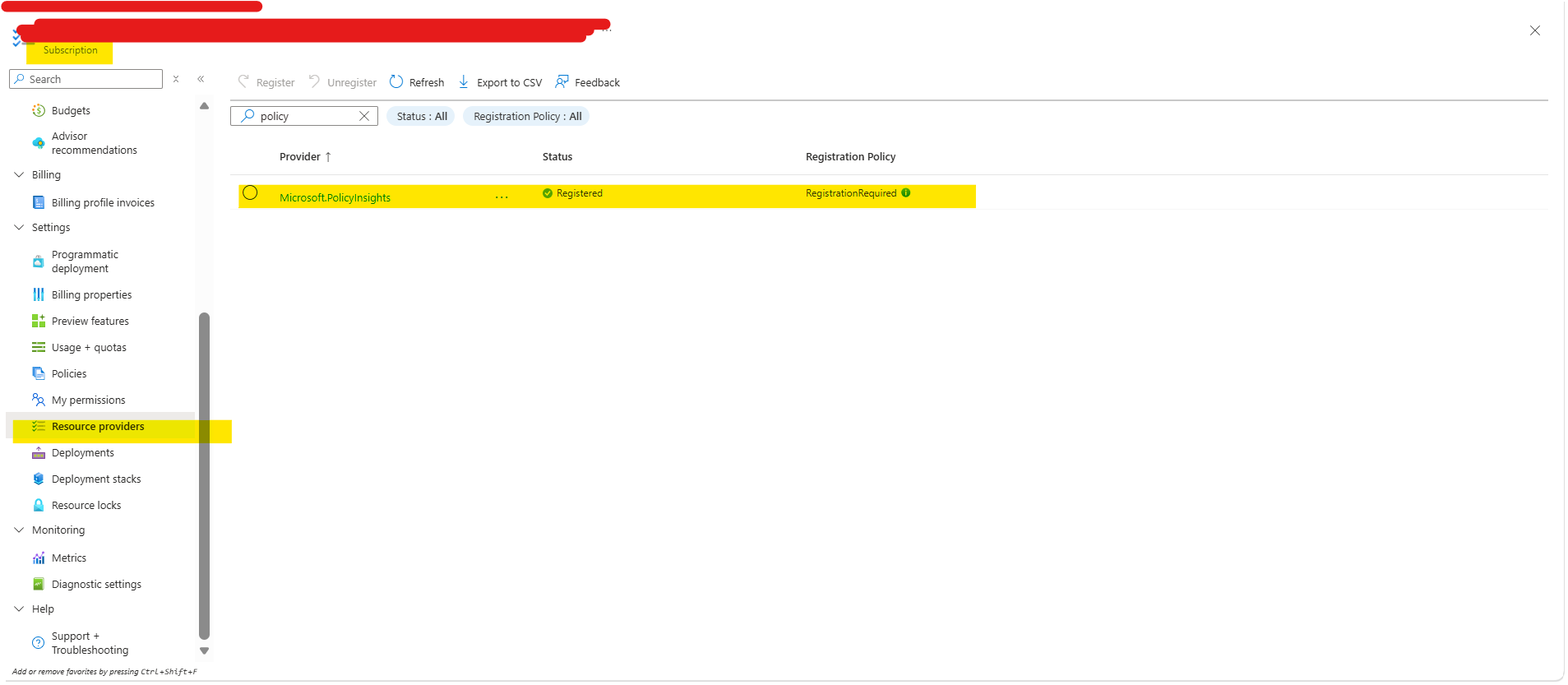Click the Register arrow icon
1568x685 pixels.
pyautogui.click(x=243, y=81)
